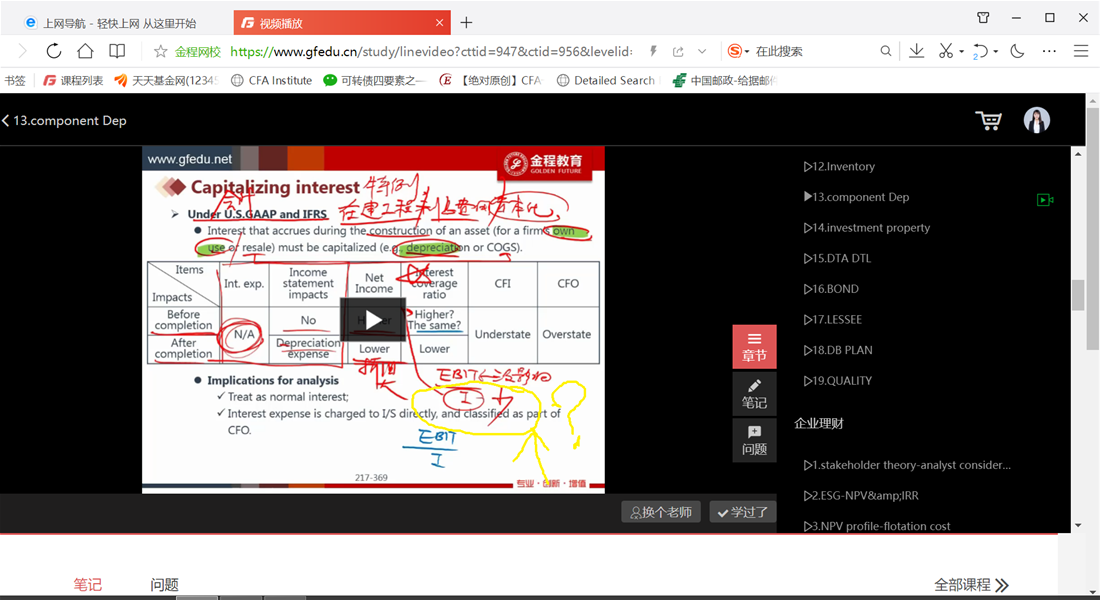Screen dimensions: 1100x600
Task: Click chapter list scrollbar down arrow
Action: [x=1078, y=525]
